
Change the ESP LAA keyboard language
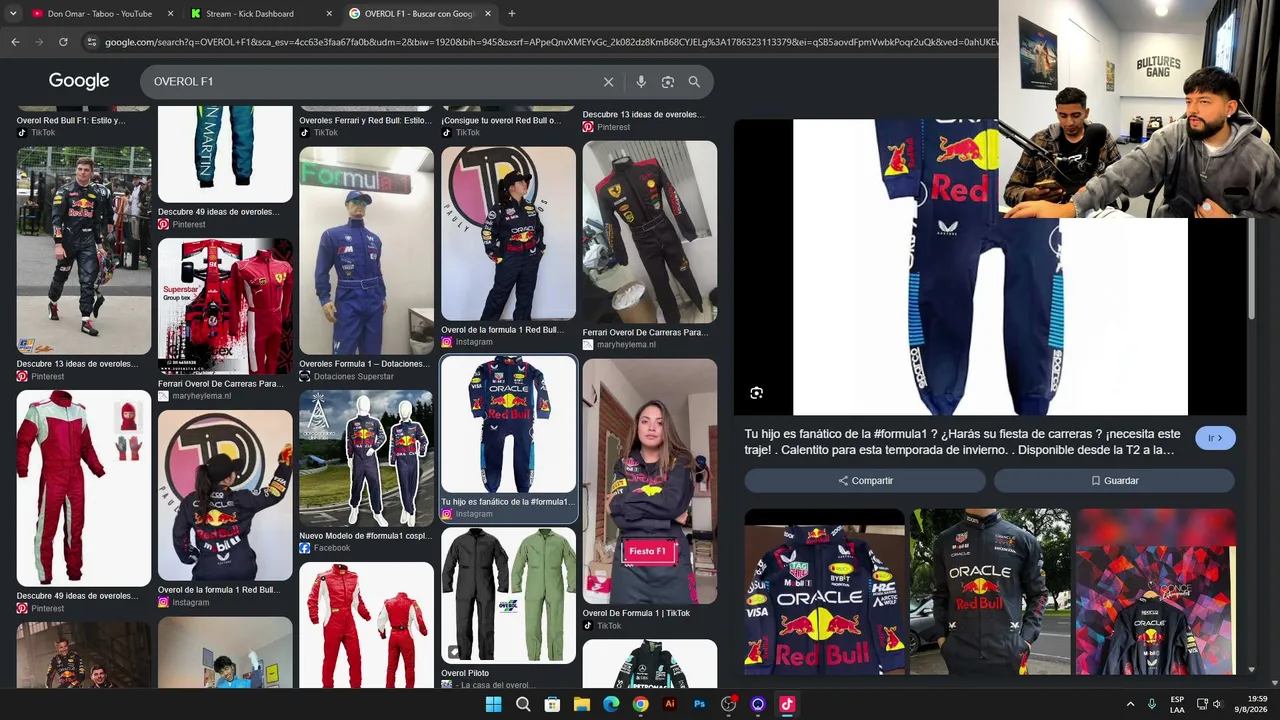point(1177,704)
